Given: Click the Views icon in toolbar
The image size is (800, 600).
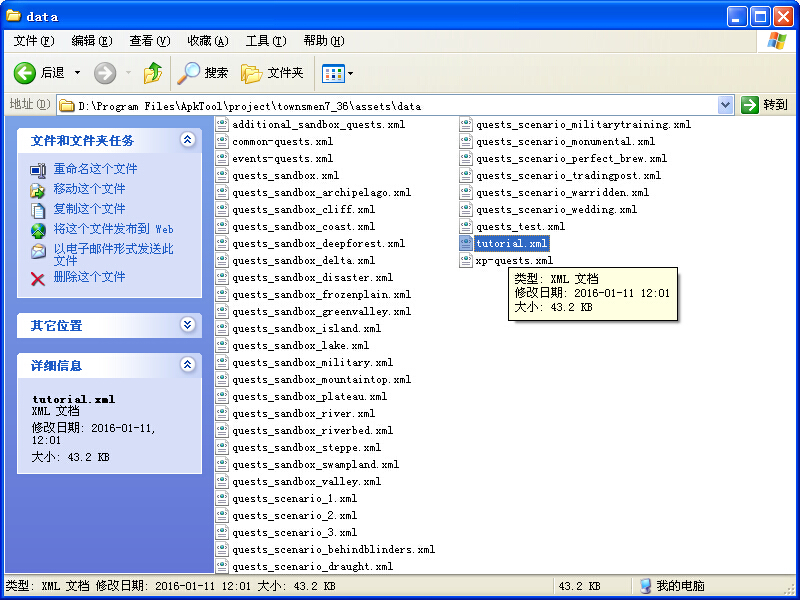Looking at the screenshot, I should [x=333, y=73].
